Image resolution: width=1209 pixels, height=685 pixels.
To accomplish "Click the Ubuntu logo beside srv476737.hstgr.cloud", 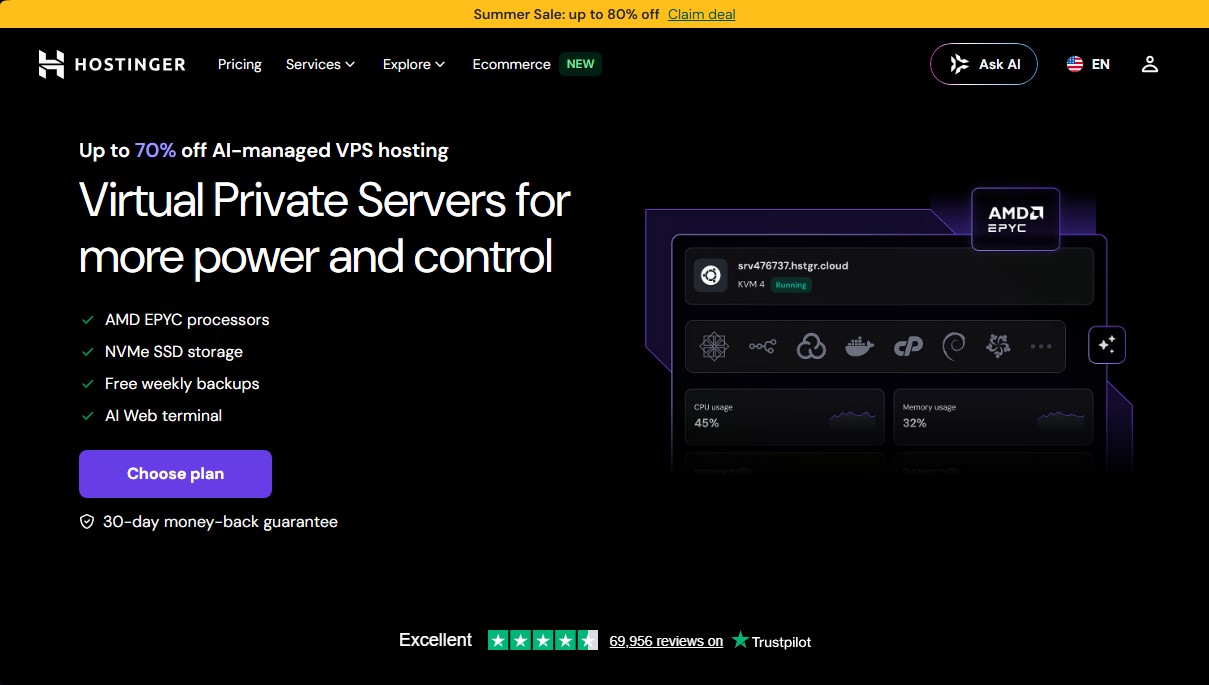I will (711, 276).
